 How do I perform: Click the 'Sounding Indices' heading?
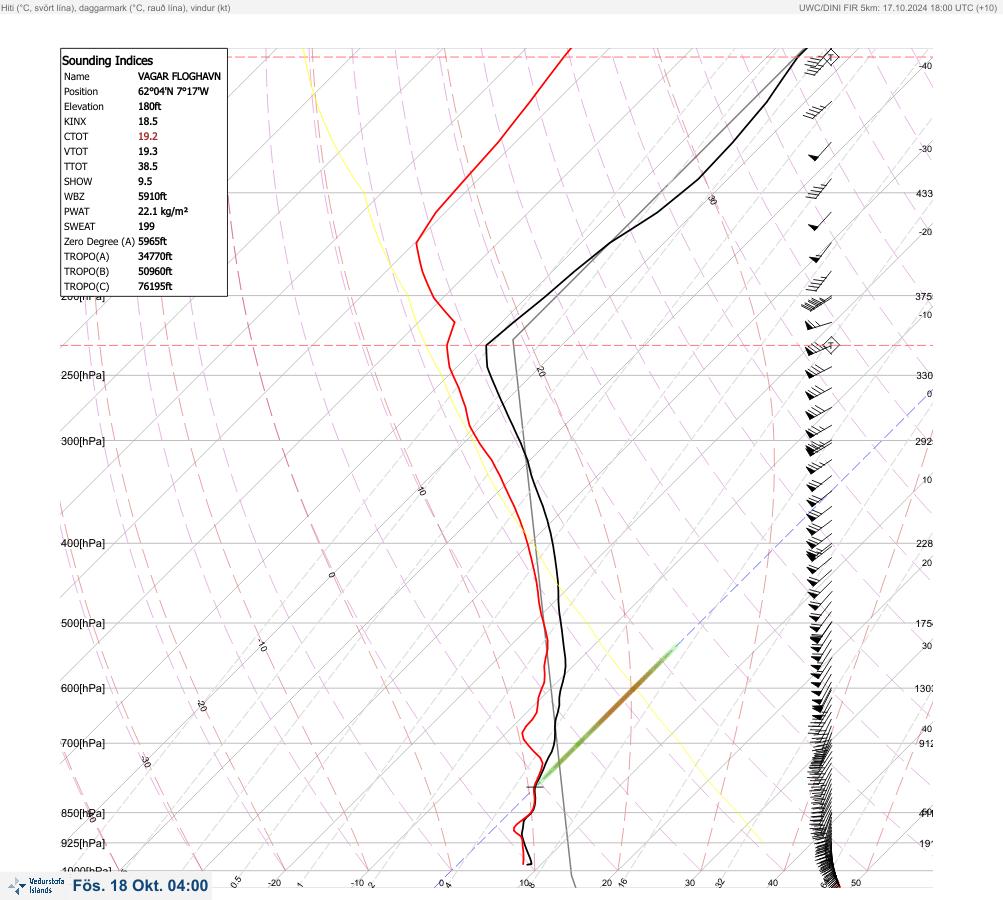[107, 61]
